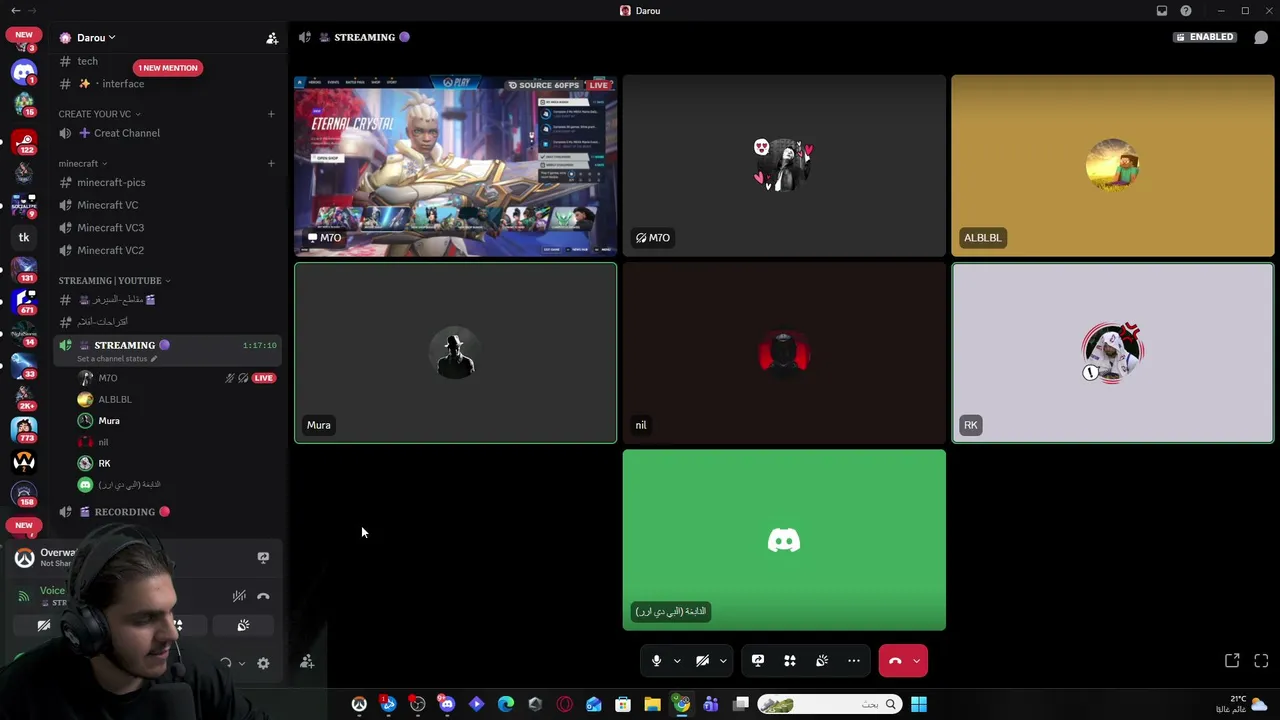The image size is (1280, 720).
Task: Invite members using icon beside Darou header
Action: (272, 38)
